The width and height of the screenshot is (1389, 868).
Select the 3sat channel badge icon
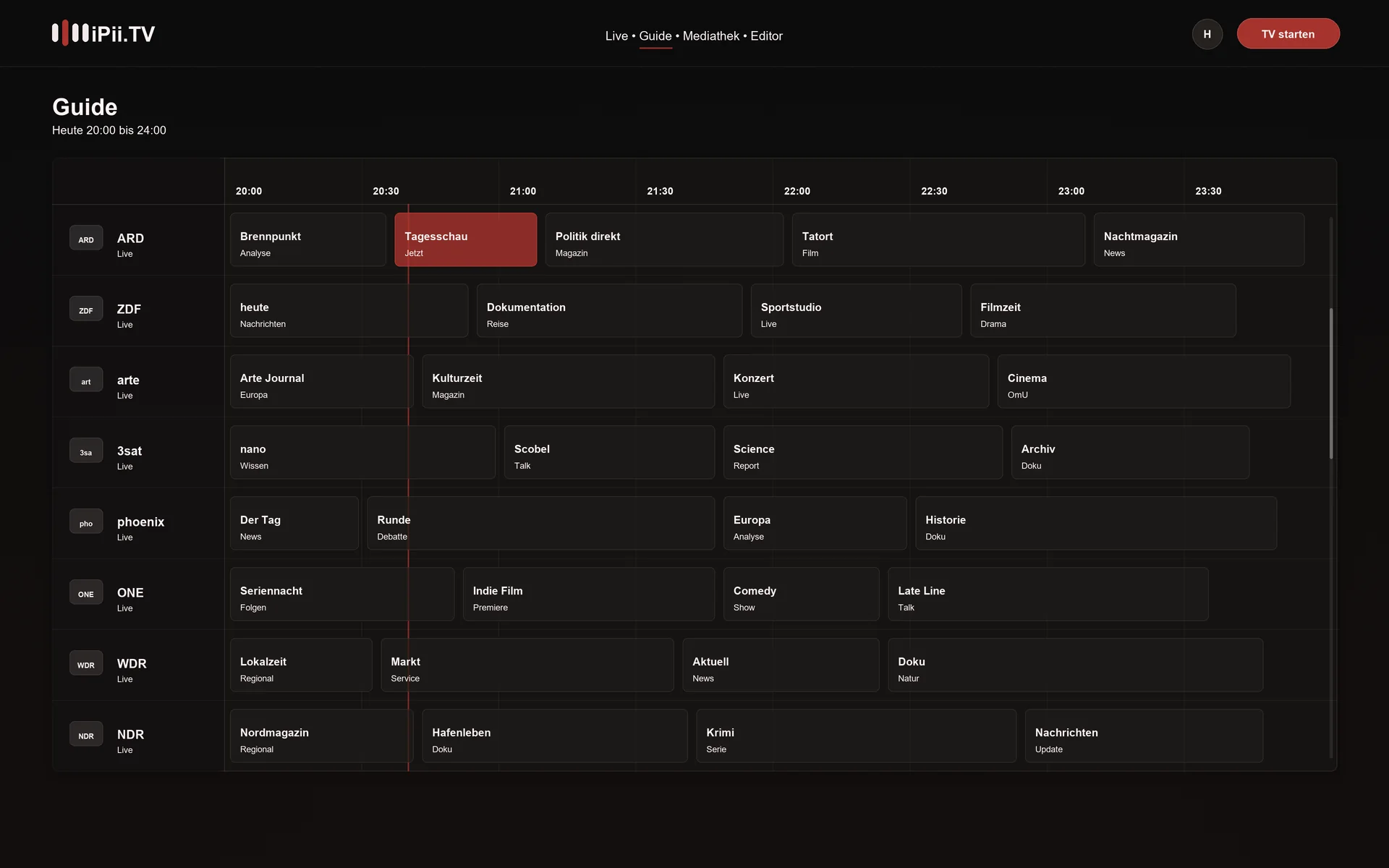[x=86, y=451]
